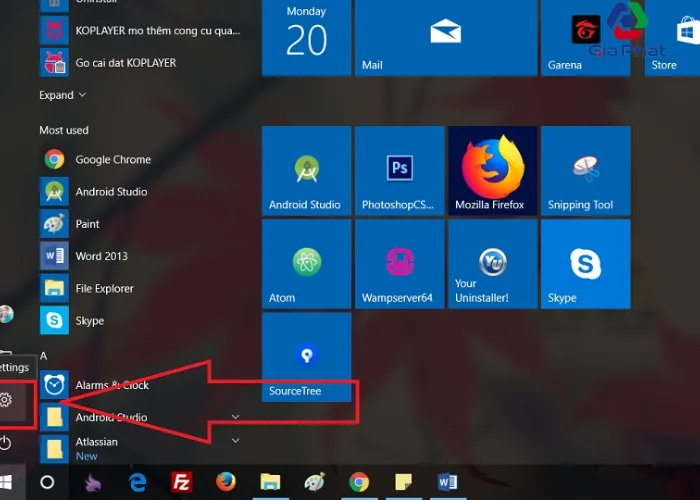Expand the Android Studio folder chevron
Screen dimensions: 700x500
(x=236, y=416)
